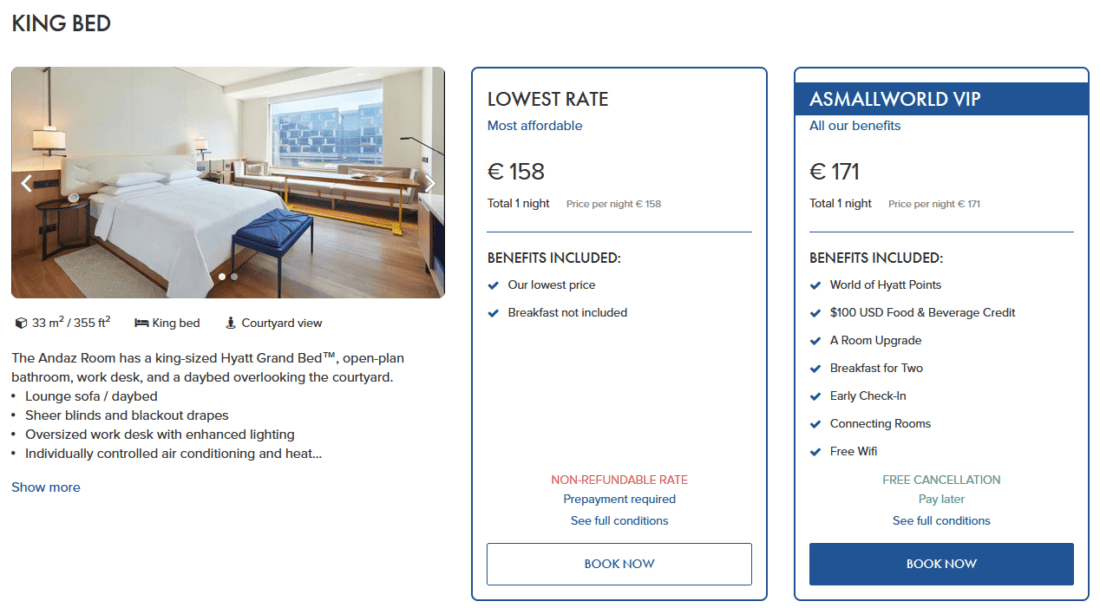Click the Lowest Rate card heading
The image size is (1100, 608).
[548, 99]
